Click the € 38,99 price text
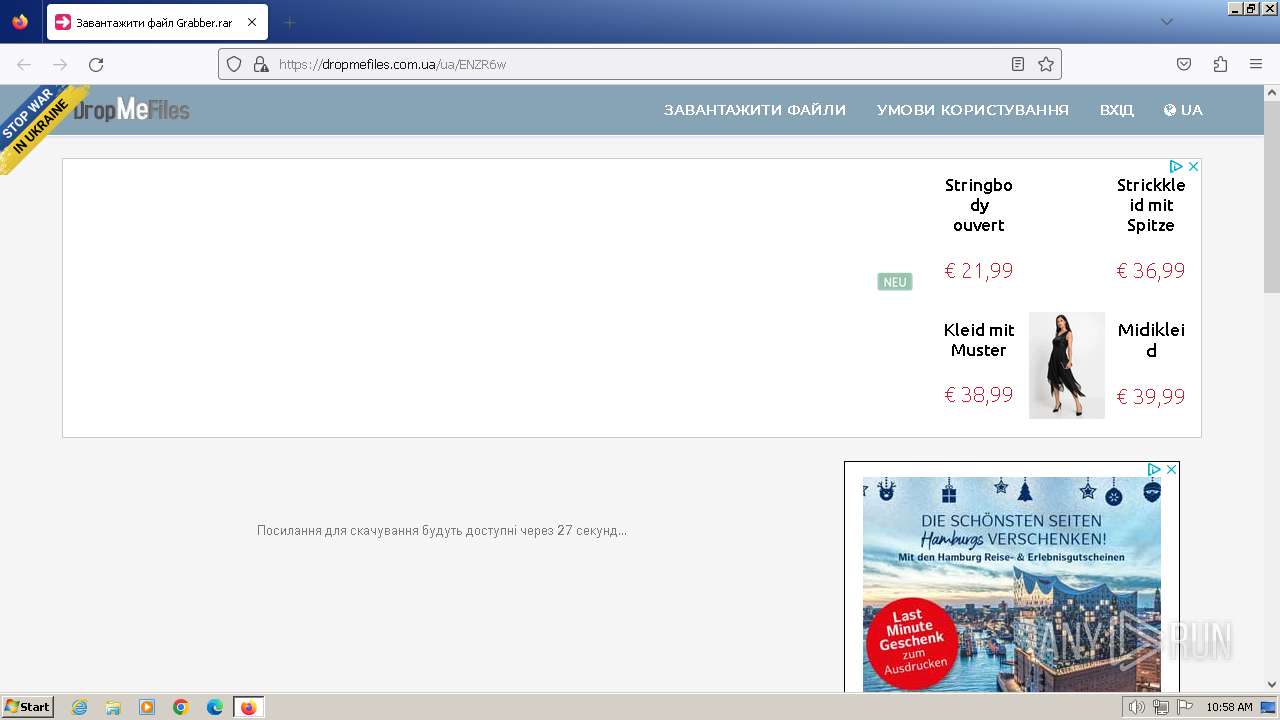 click(979, 395)
